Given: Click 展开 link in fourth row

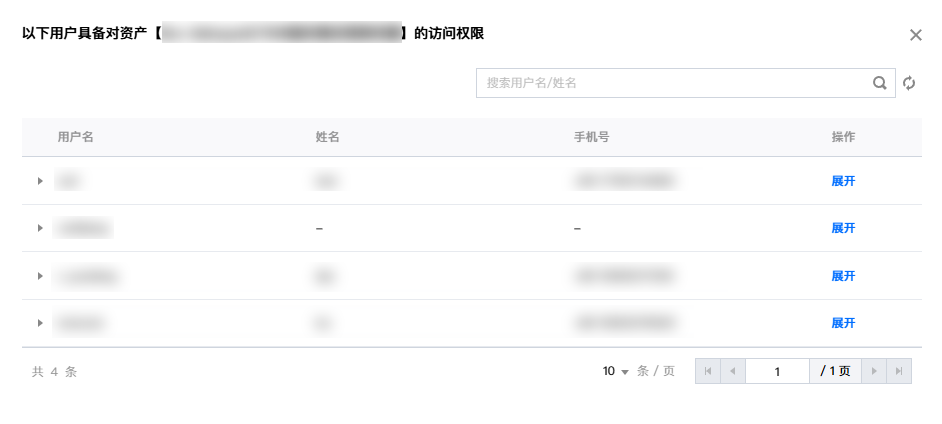Looking at the screenshot, I should point(843,323).
